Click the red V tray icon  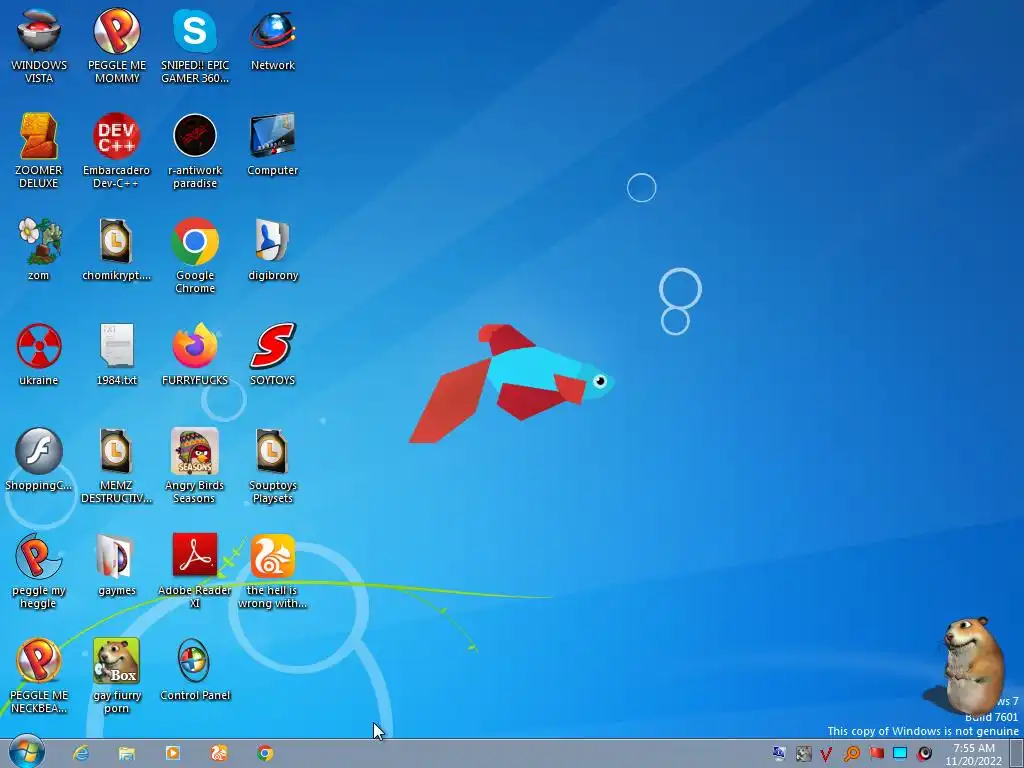826,754
